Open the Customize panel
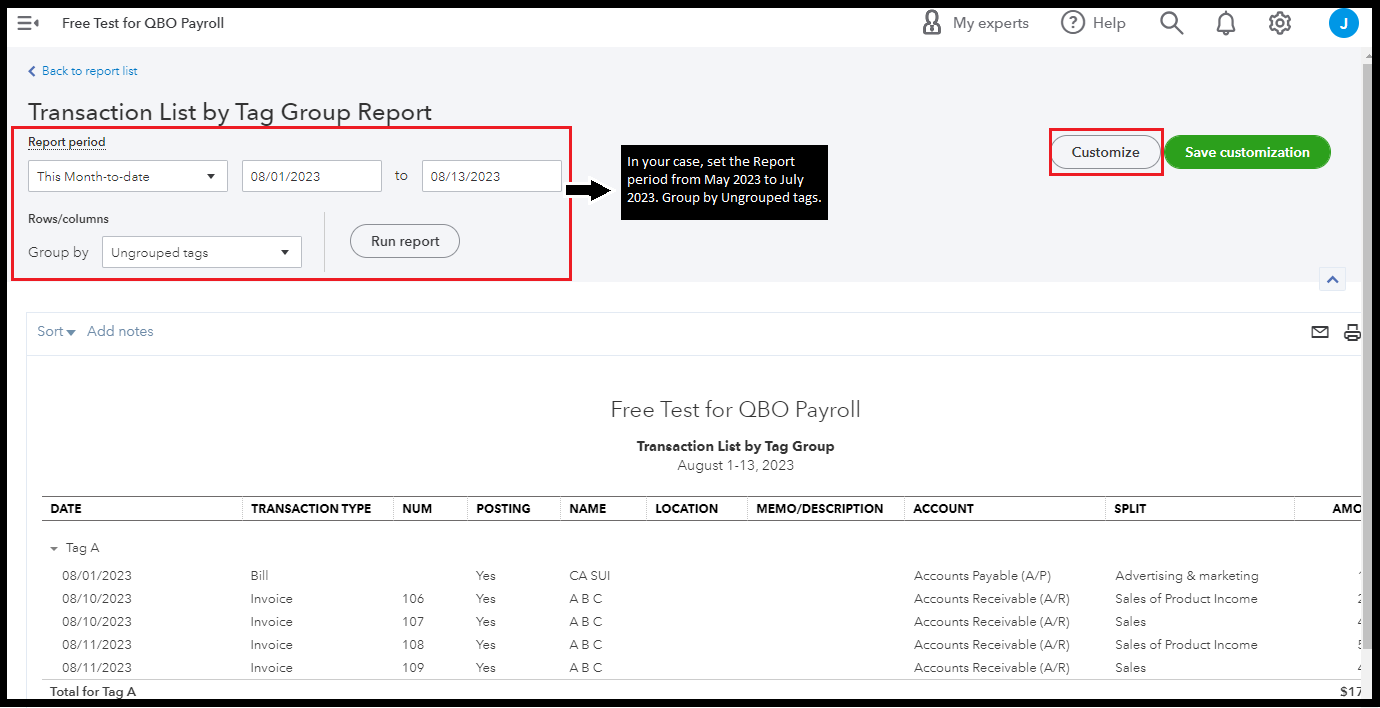This screenshot has width=1380, height=708. (1105, 152)
